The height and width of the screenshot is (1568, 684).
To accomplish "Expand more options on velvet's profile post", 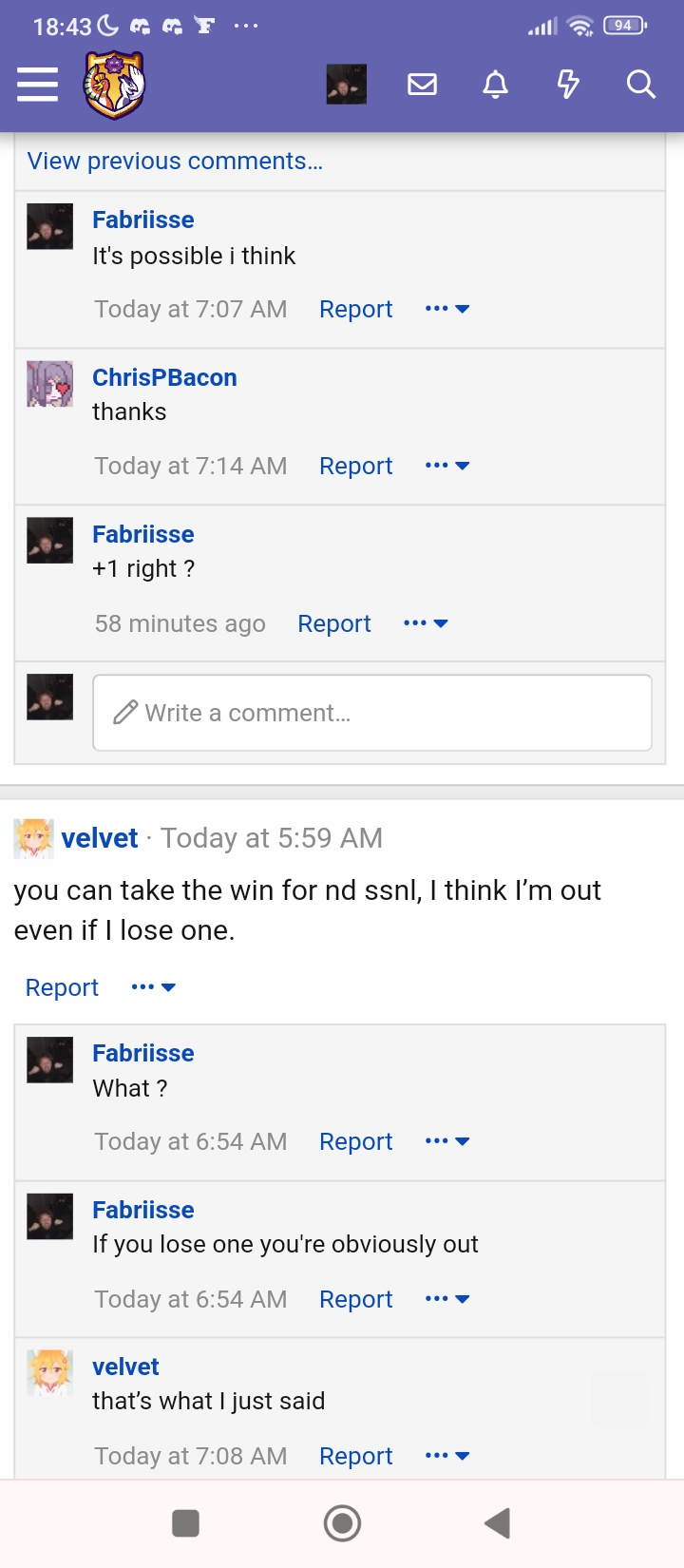I will click(x=154, y=987).
